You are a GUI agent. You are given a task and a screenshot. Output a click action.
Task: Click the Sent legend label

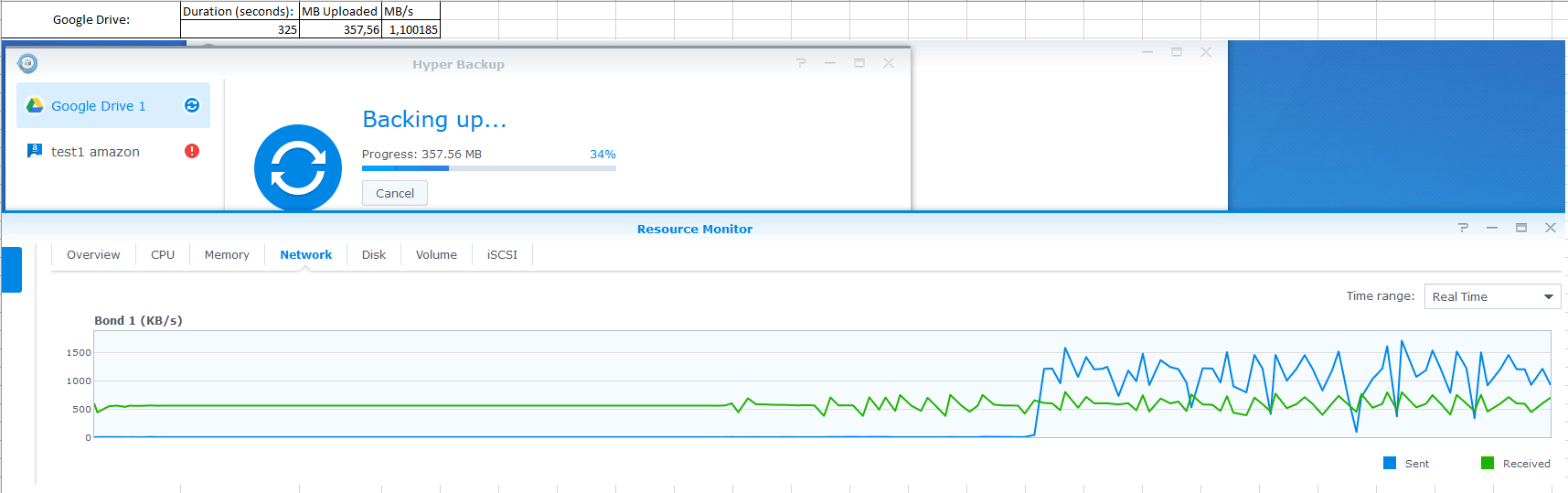[x=1417, y=464]
